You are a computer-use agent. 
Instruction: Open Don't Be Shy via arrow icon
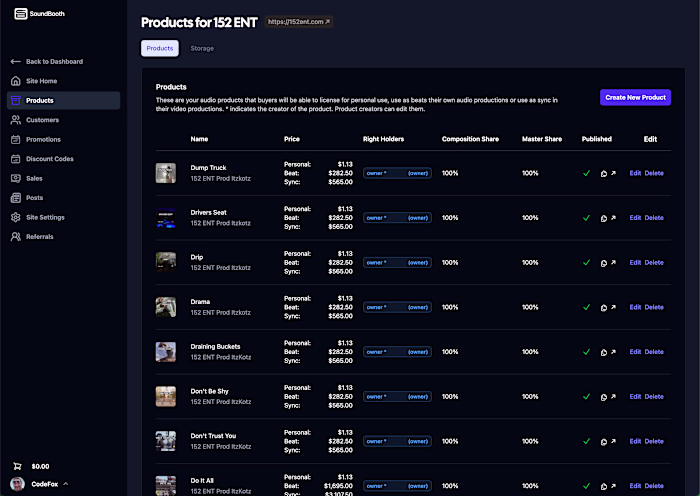click(x=613, y=396)
